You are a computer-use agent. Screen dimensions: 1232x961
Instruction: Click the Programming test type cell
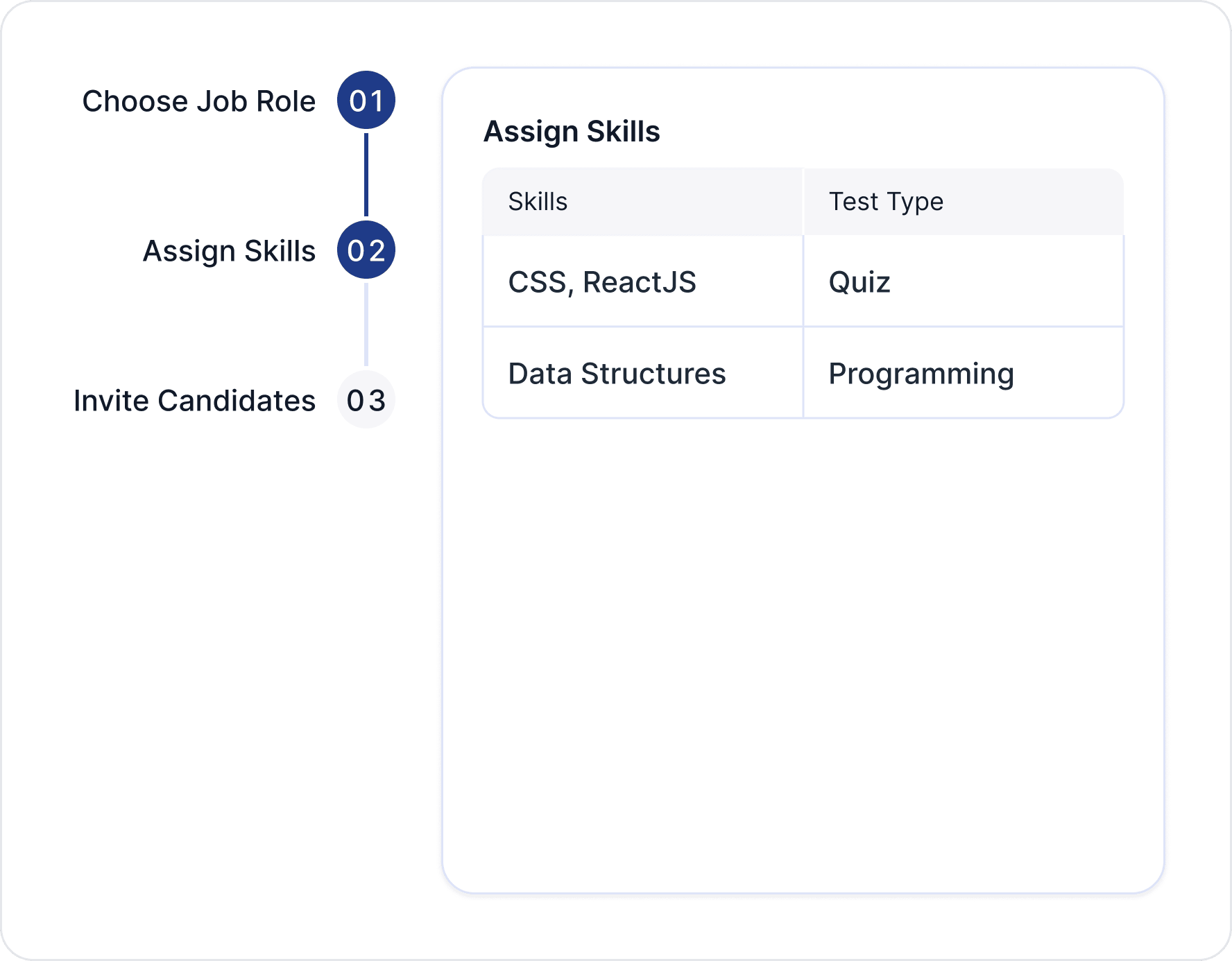[922, 373]
